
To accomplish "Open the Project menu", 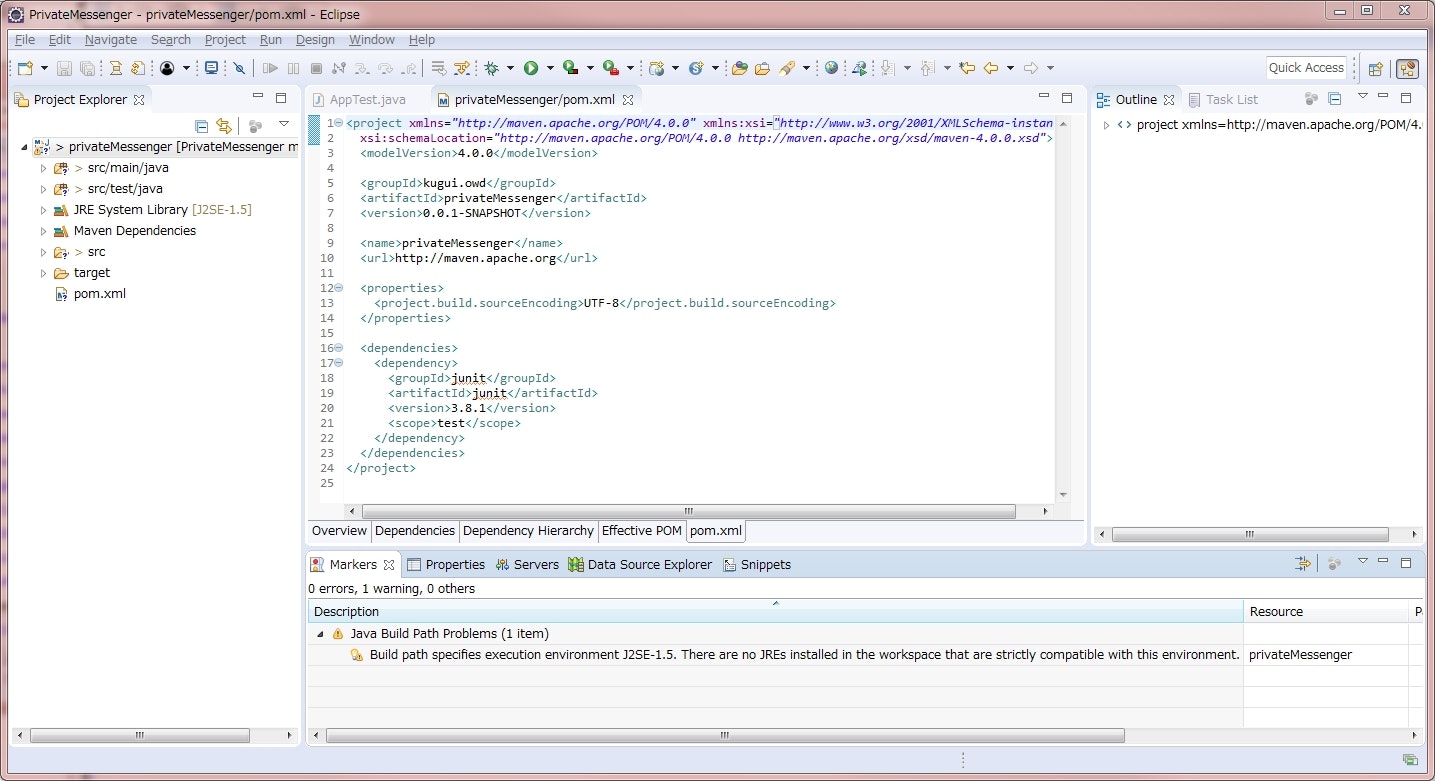I will (225, 40).
